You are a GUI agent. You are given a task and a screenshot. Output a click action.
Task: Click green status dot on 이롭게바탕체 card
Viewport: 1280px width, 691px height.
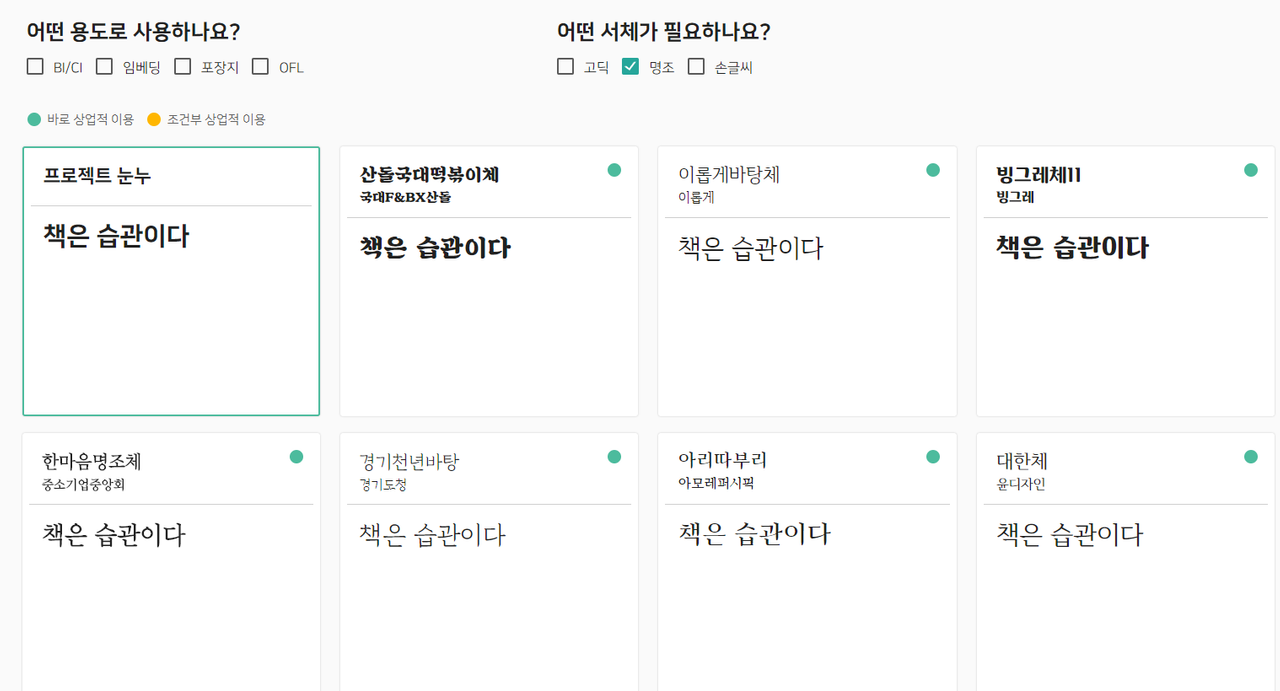click(x=933, y=170)
